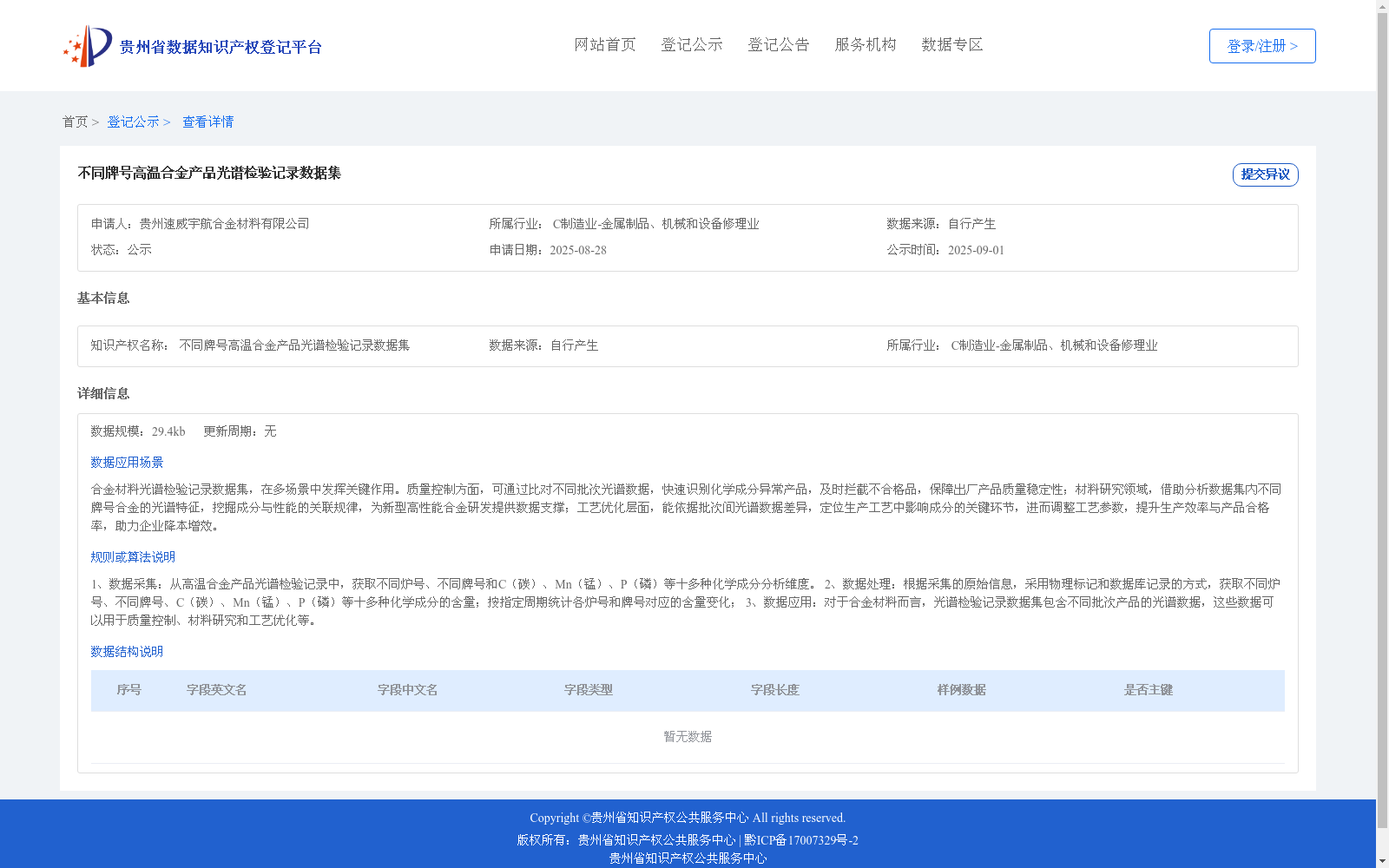
Task: Return via 首页 breadcrumb
Action: 75,122
